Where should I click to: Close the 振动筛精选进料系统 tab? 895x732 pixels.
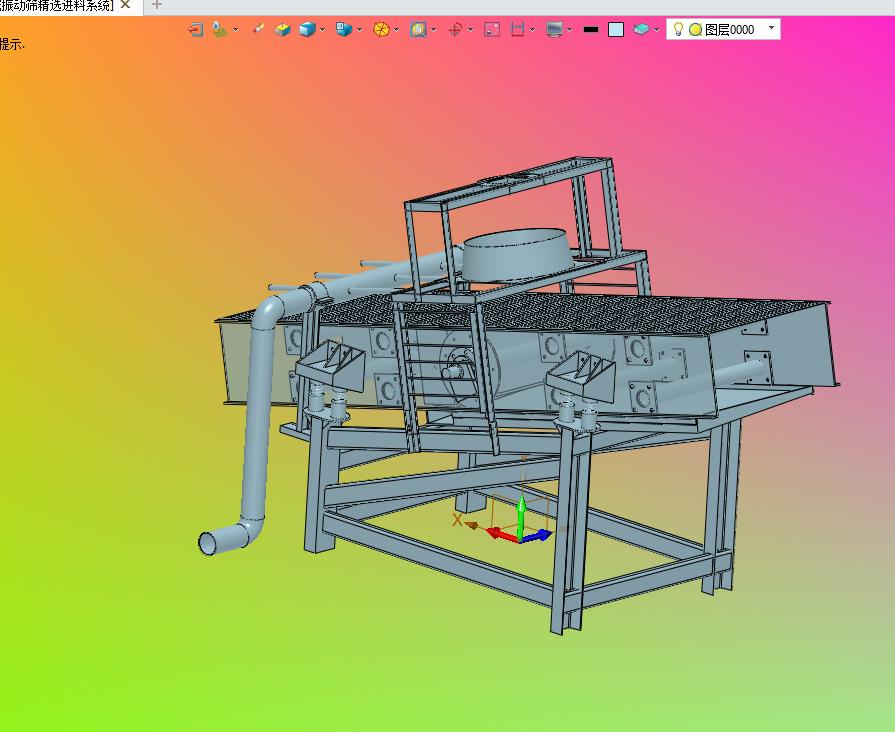125,5
